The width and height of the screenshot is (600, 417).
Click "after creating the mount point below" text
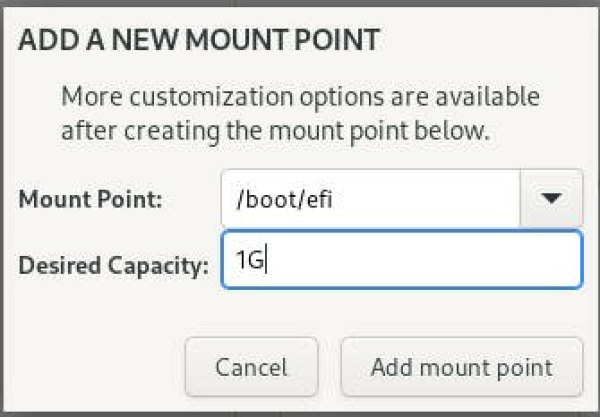[x=275, y=130]
